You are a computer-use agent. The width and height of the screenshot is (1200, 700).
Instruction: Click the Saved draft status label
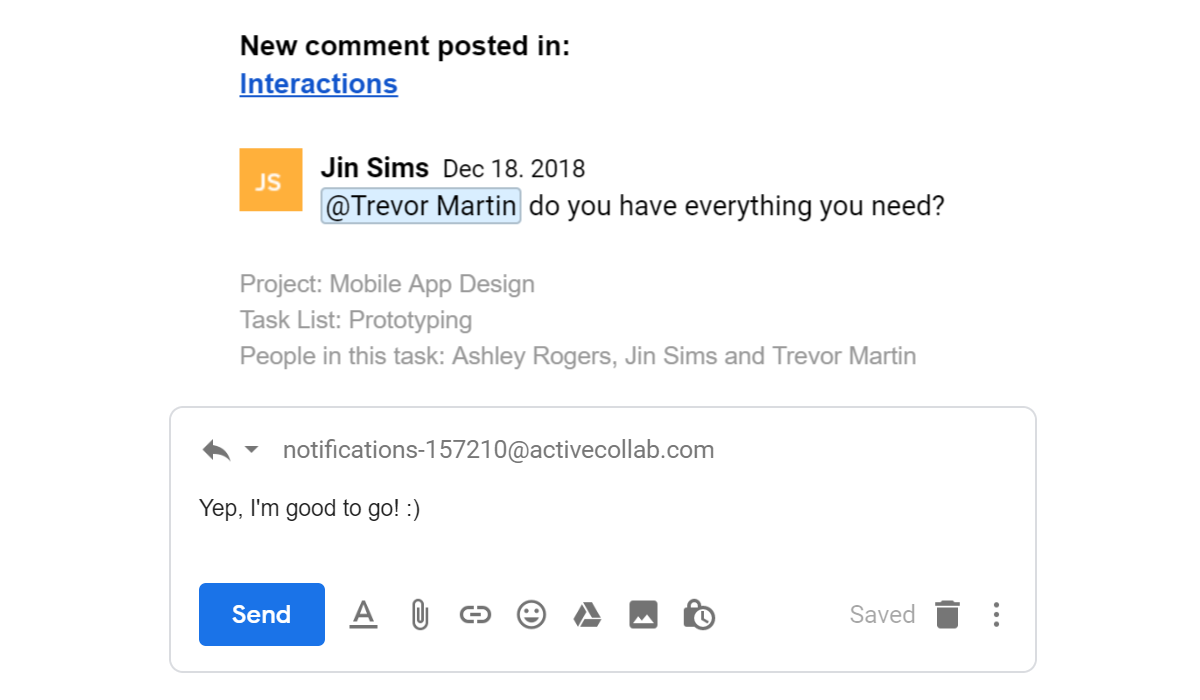[x=882, y=614]
